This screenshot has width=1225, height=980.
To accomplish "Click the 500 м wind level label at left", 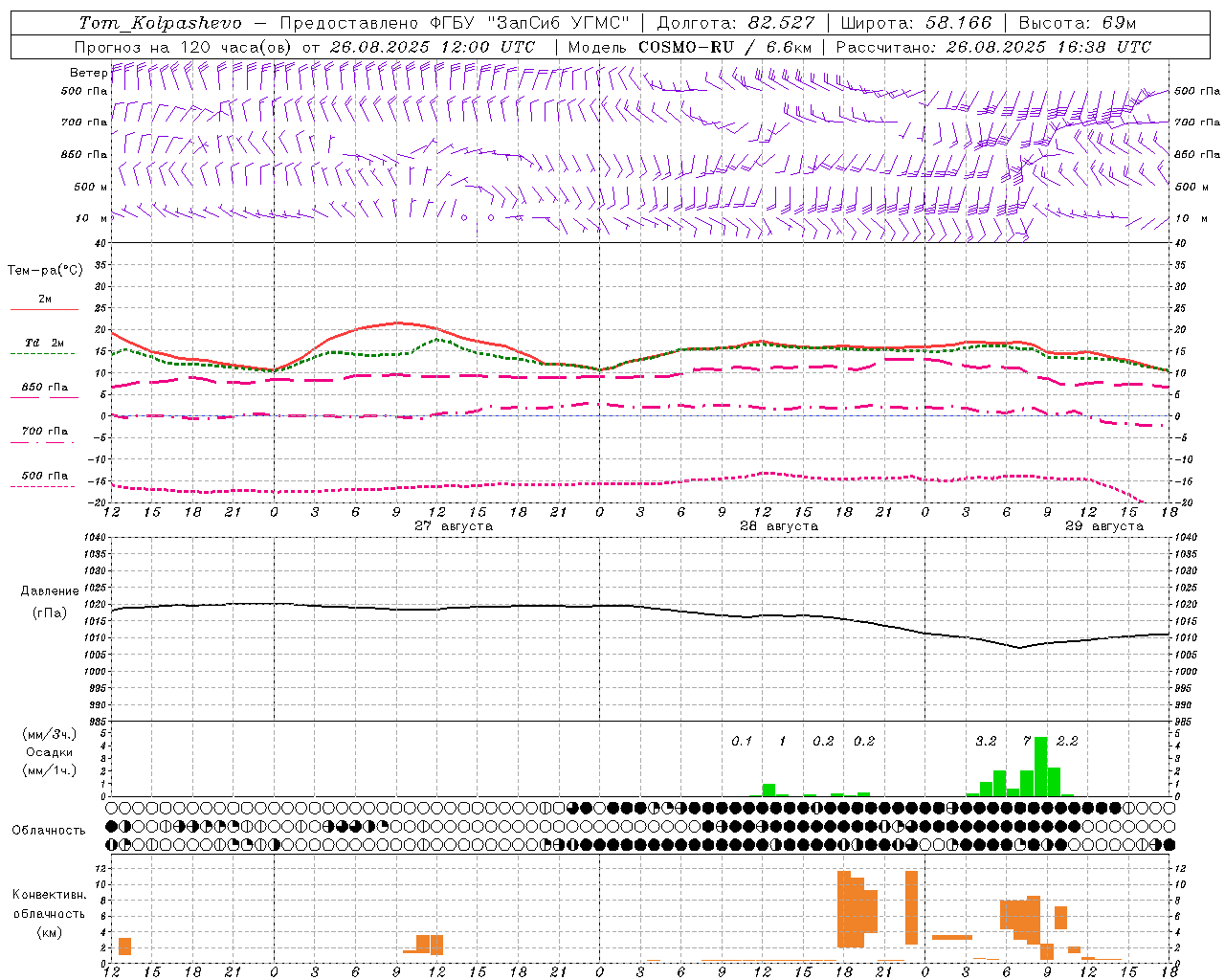I will click(91, 187).
